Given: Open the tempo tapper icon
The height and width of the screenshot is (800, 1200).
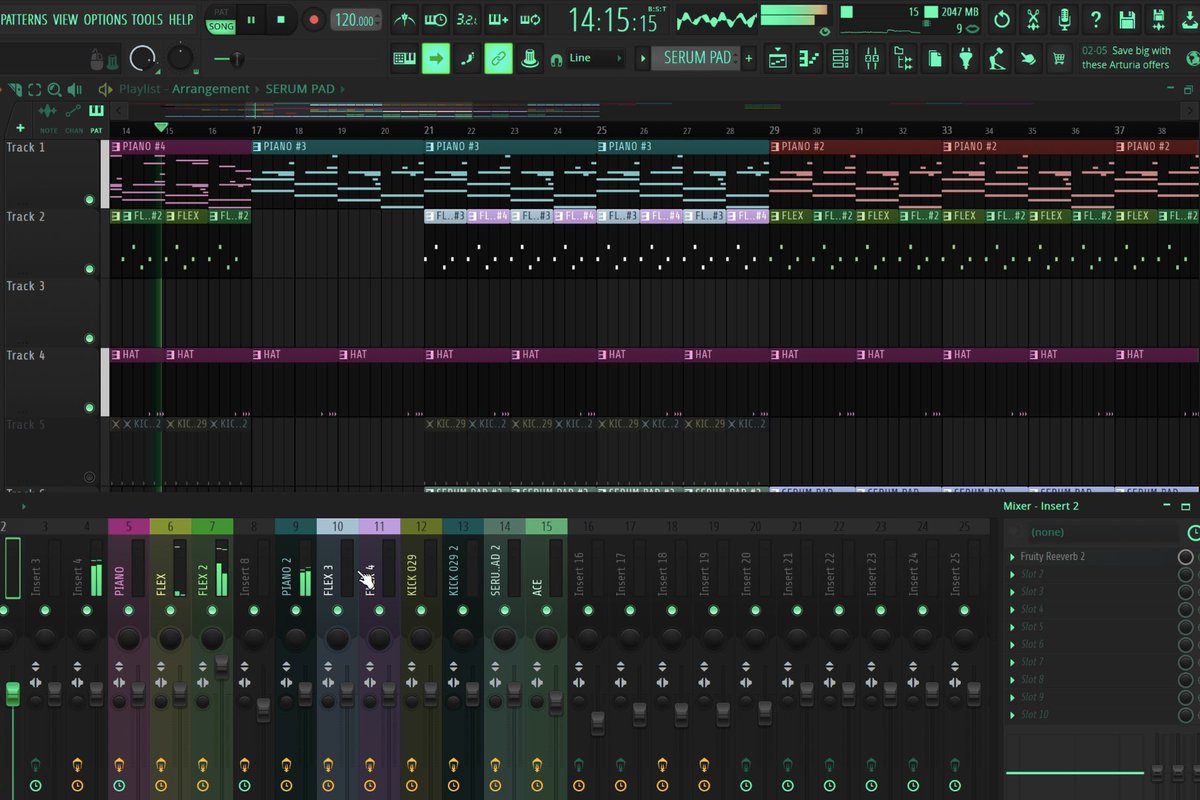Looking at the screenshot, I should pyautogui.click(x=996, y=59).
